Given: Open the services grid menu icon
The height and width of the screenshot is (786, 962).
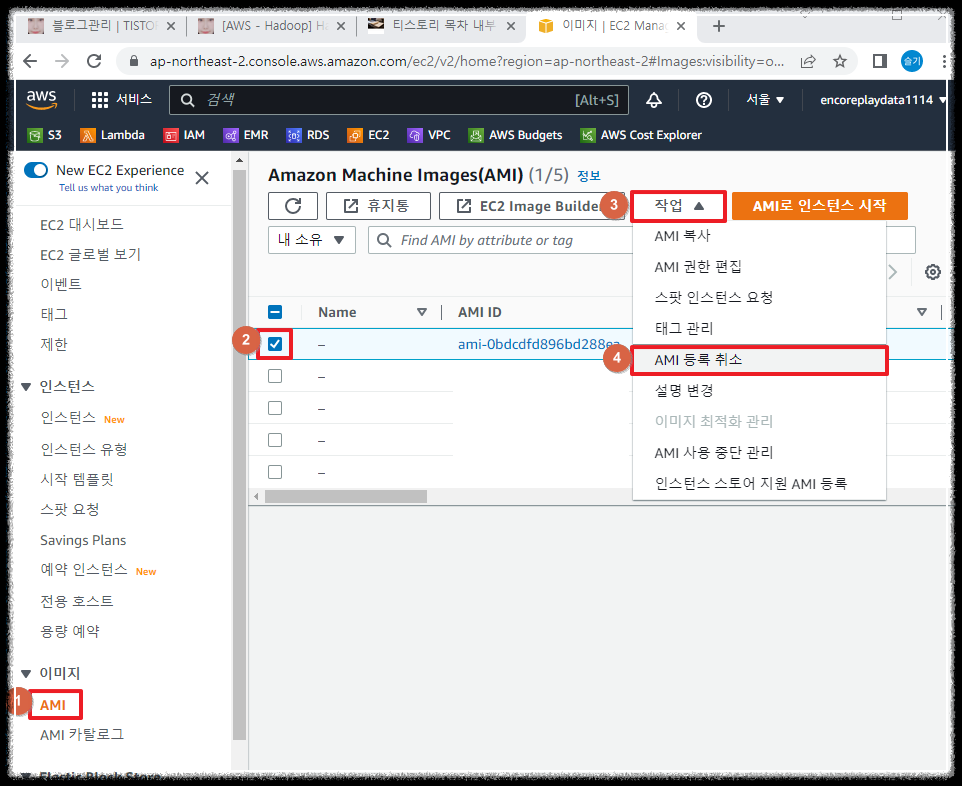Looking at the screenshot, I should (99, 100).
